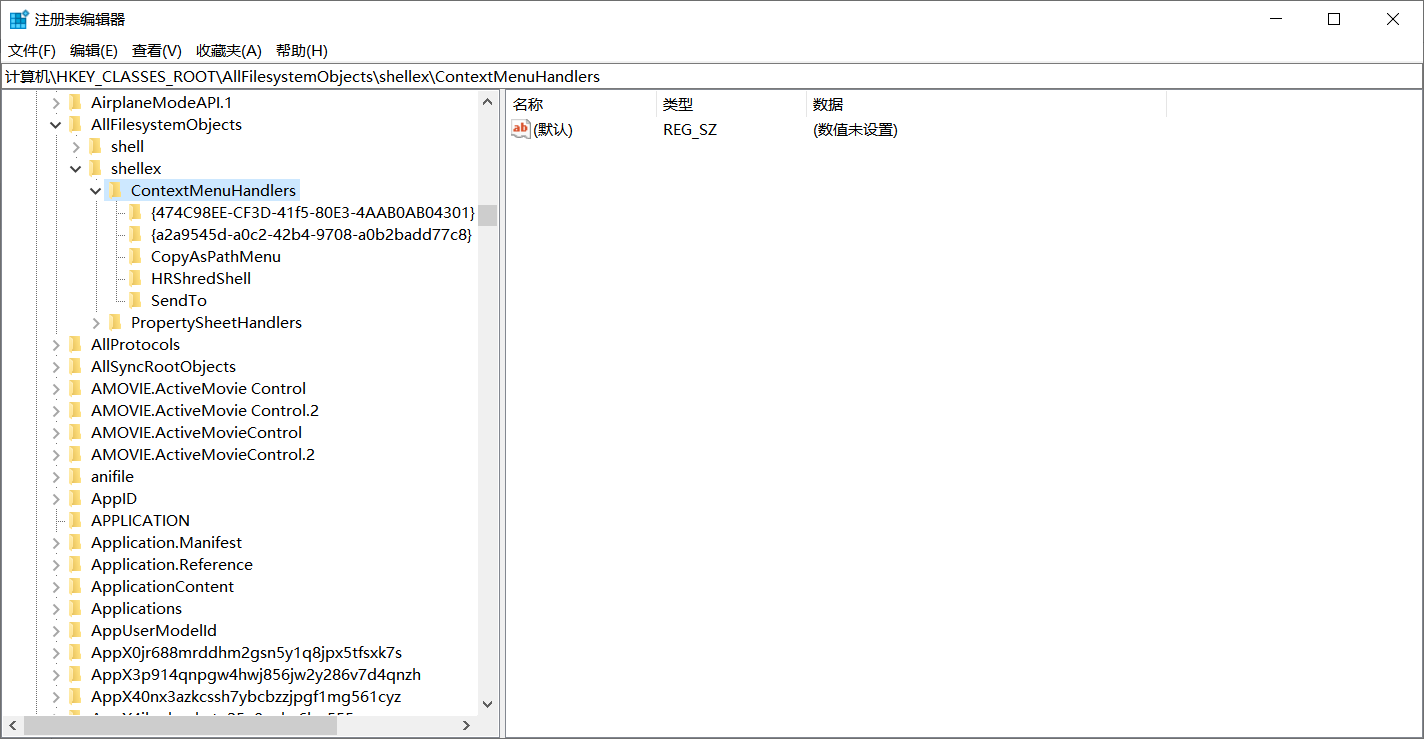Click the Registry Editor app icon in title bar
This screenshot has width=1424, height=739.
(19, 20)
